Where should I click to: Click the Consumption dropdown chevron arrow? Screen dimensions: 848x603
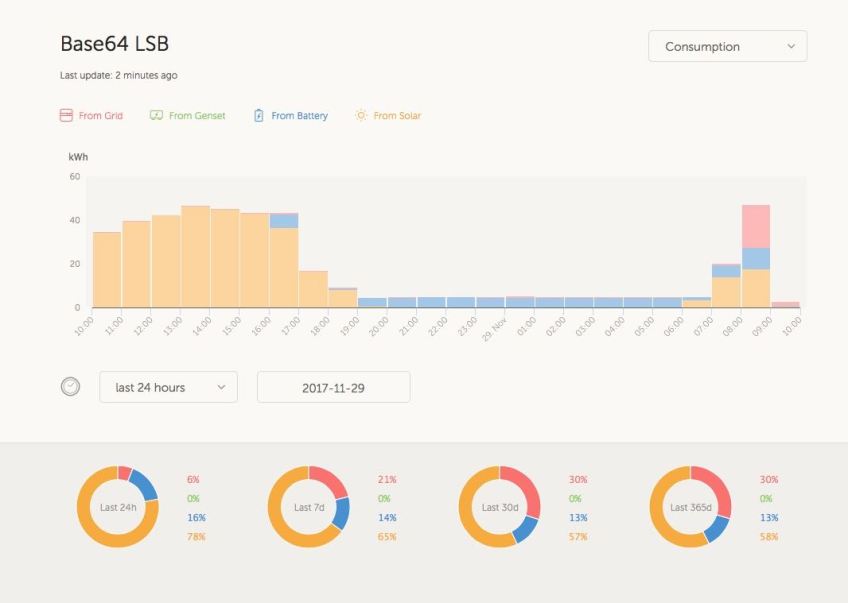point(791,47)
